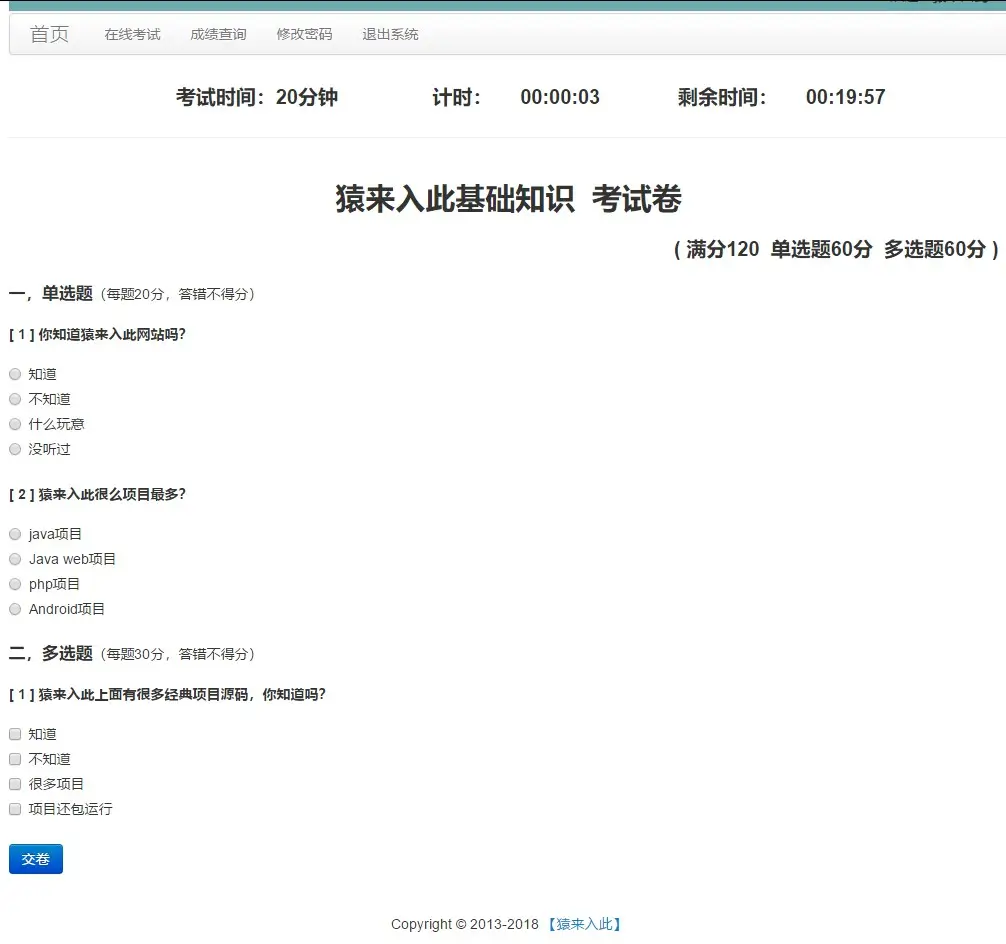This screenshot has height=944, width=1006.
Task: Check the 知道 checkbox in multiple choice
Action: pos(15,733)
